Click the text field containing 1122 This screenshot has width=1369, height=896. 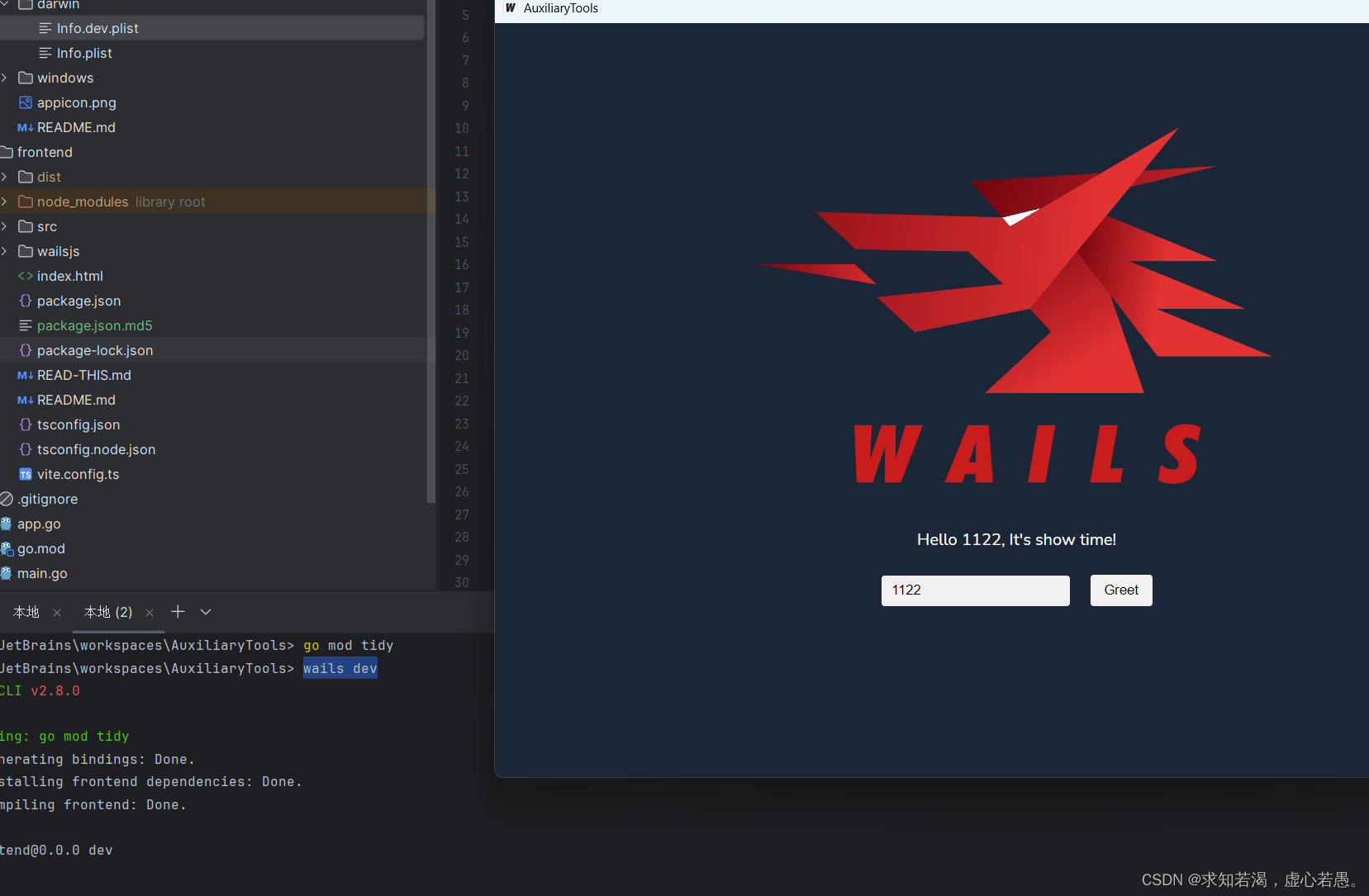(975, 590)
